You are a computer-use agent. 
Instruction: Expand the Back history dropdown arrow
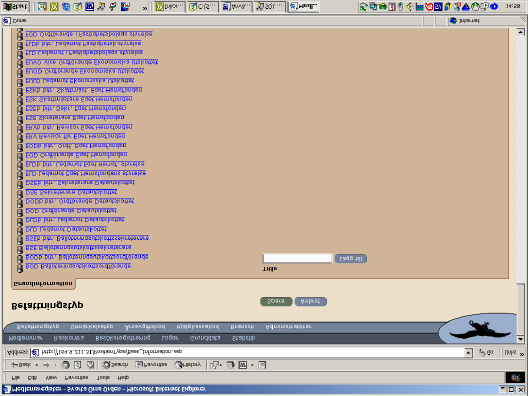[x=36, y=365]
